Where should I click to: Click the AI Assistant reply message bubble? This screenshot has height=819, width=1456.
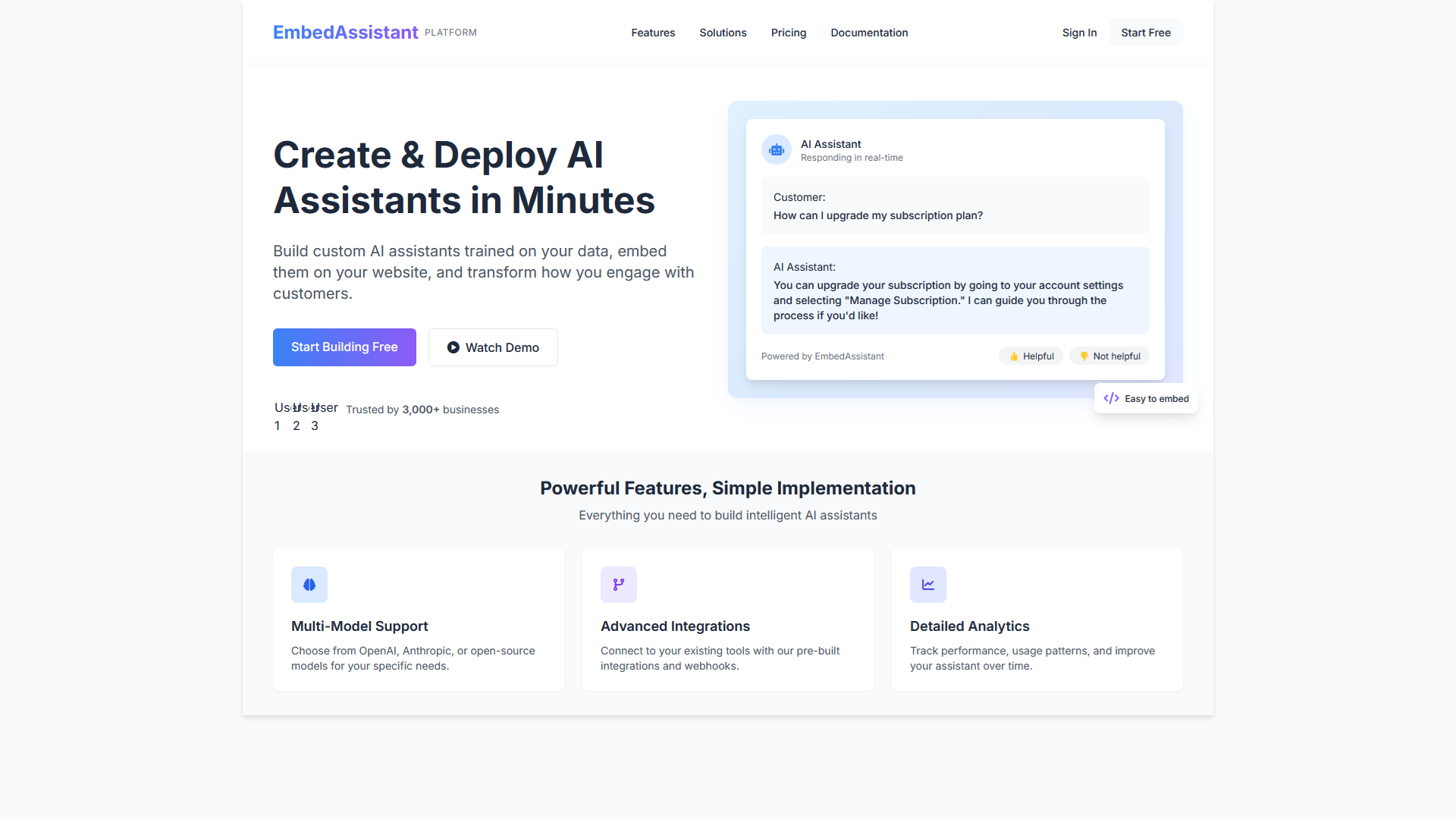(955, 290)
